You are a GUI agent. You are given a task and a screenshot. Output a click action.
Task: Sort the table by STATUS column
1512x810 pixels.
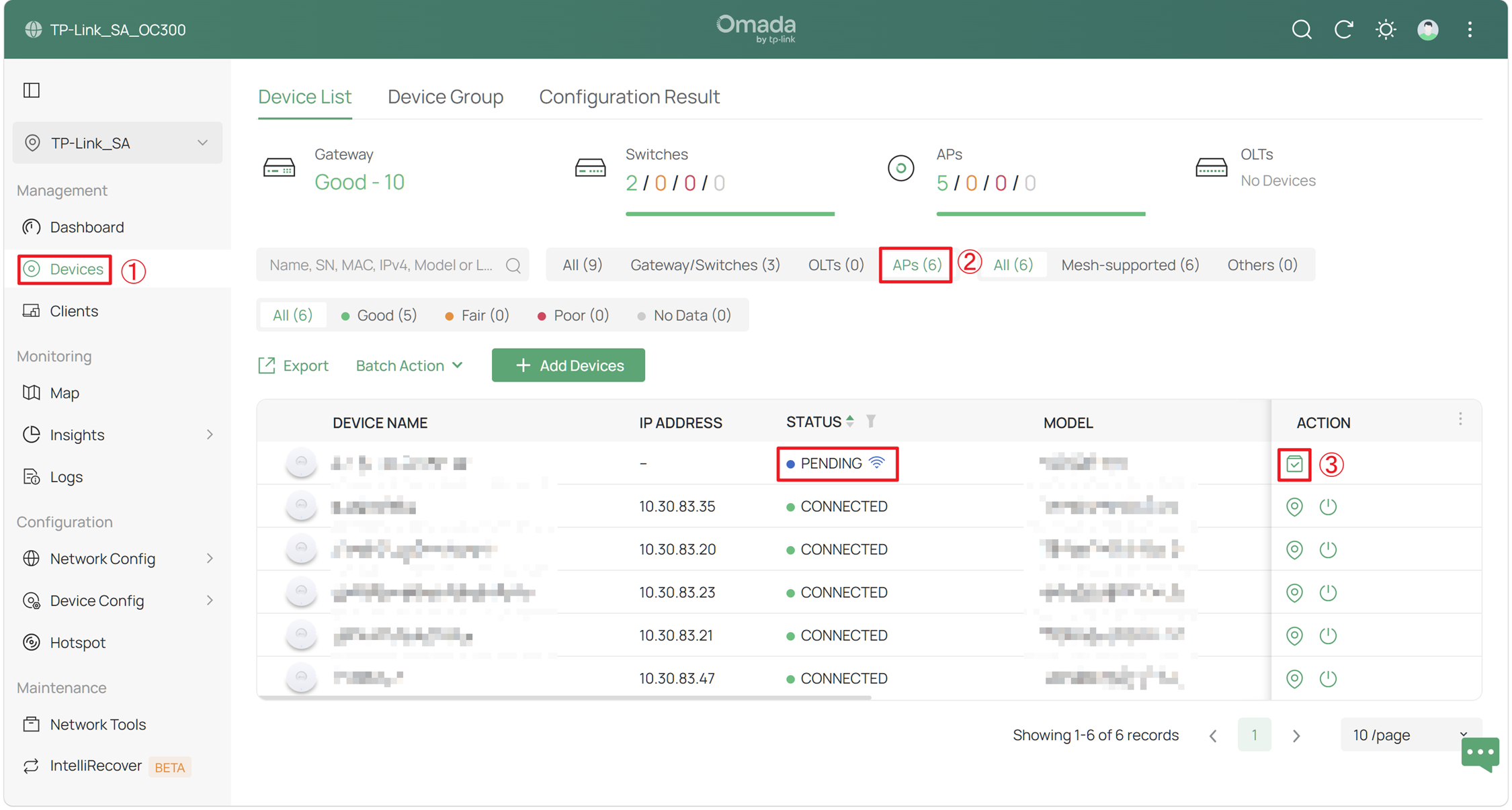click(x=850, y=422)
